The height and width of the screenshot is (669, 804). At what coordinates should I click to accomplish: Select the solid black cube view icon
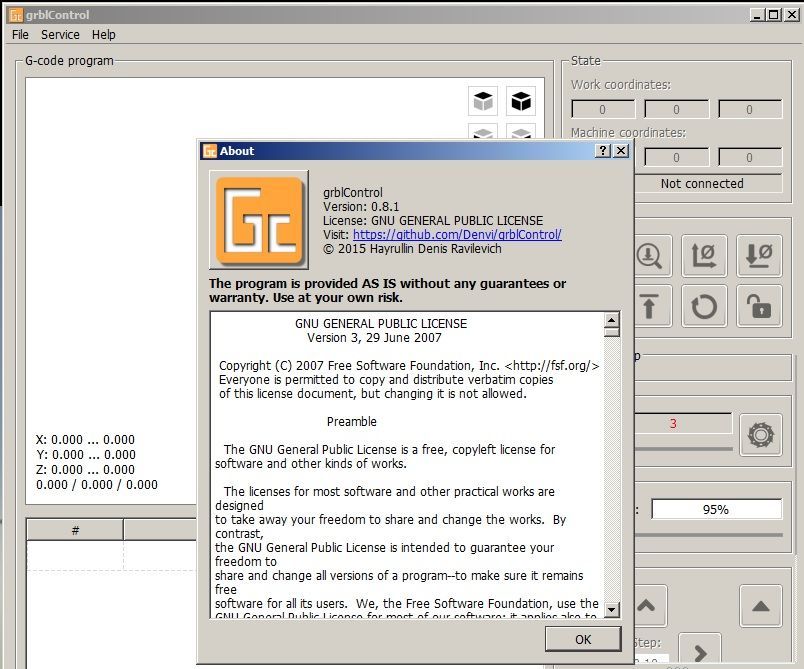(x=520, y=100)
